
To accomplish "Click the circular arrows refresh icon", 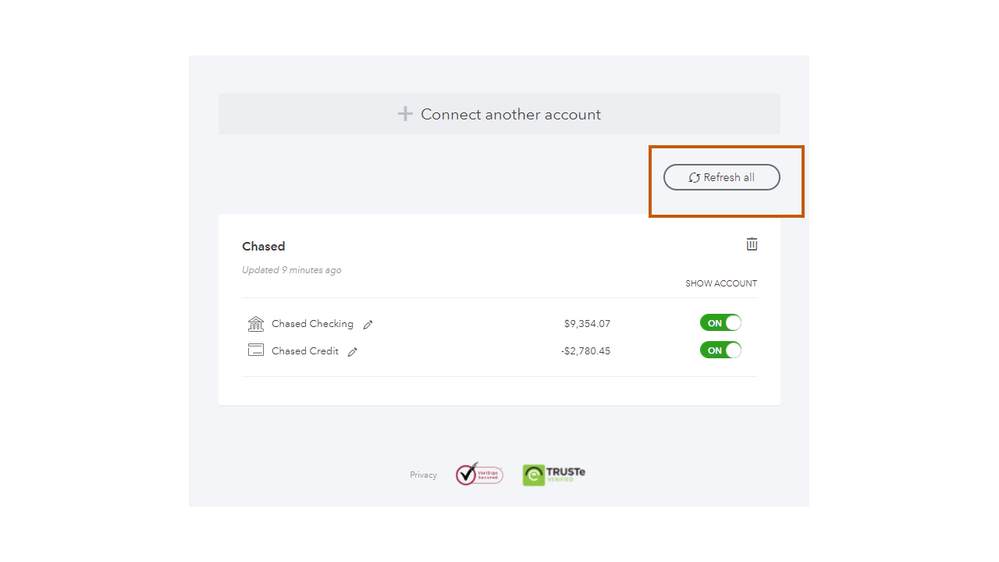I will 694,178.
